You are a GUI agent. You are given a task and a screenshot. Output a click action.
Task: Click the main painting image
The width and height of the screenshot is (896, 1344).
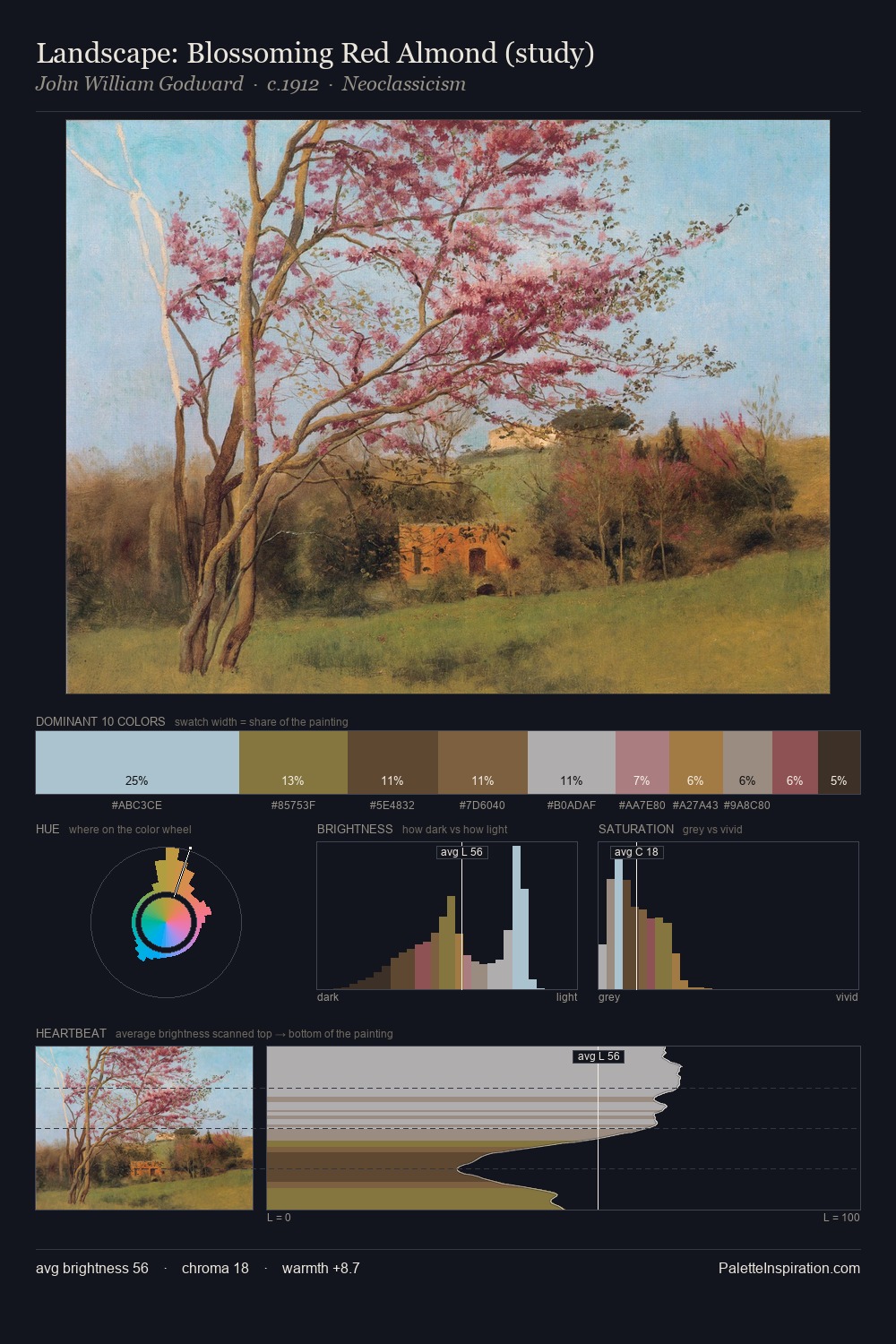[x=448, y=407]
